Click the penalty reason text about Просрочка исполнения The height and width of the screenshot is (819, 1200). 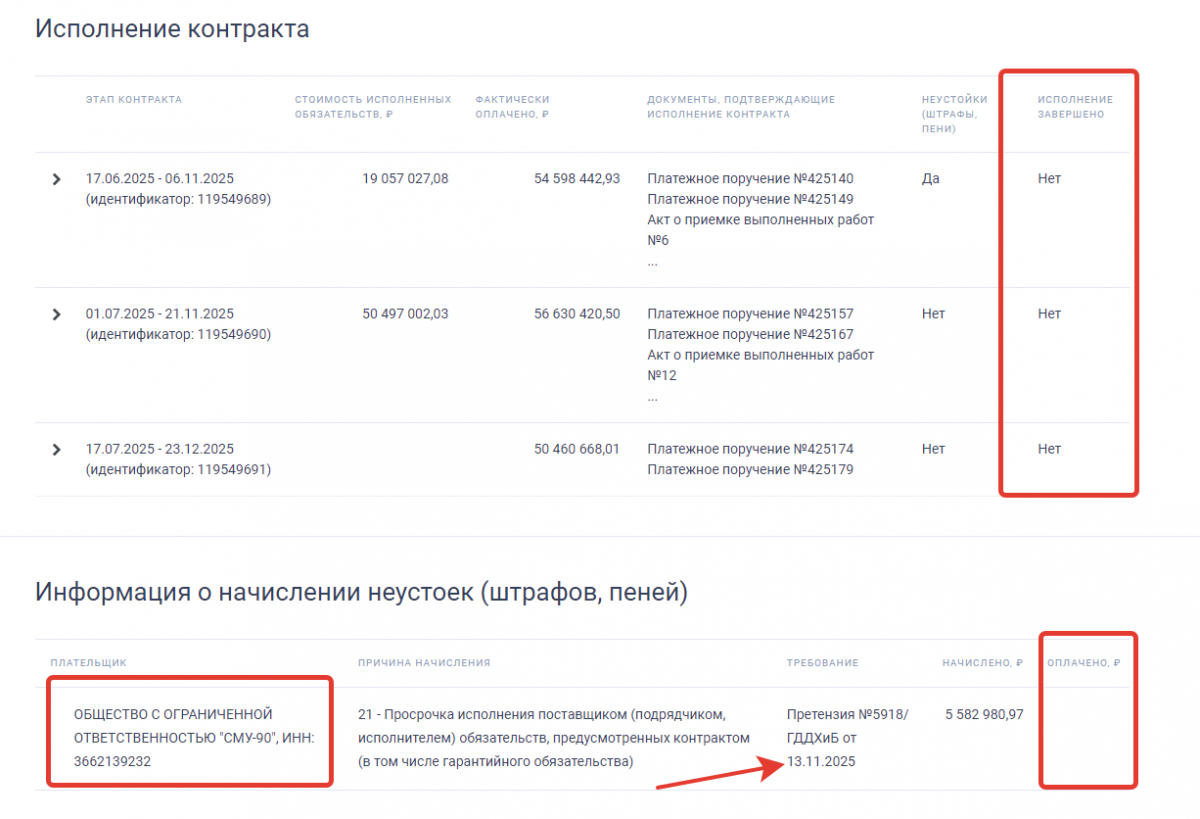point(553,737)
